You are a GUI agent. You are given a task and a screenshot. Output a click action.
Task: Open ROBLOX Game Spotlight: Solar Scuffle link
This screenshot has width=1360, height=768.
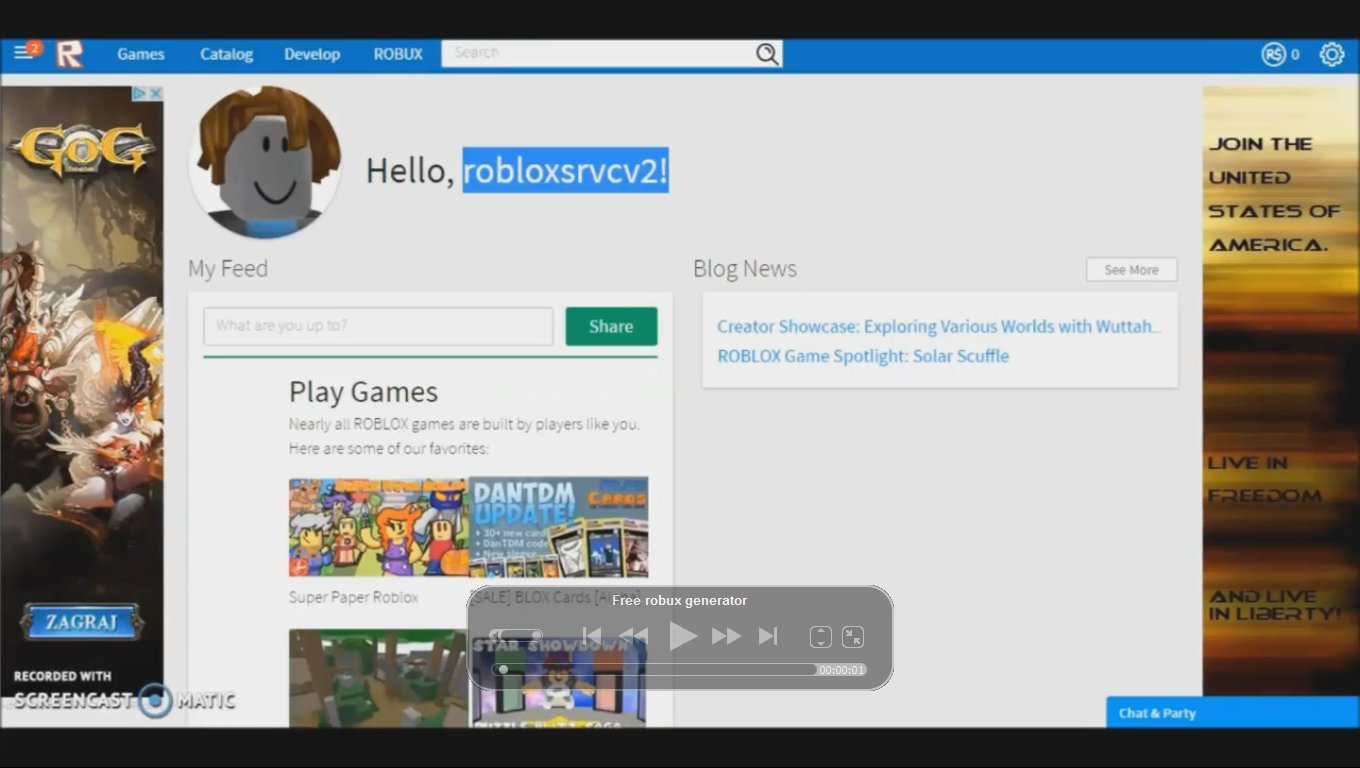tap(863, 356)
